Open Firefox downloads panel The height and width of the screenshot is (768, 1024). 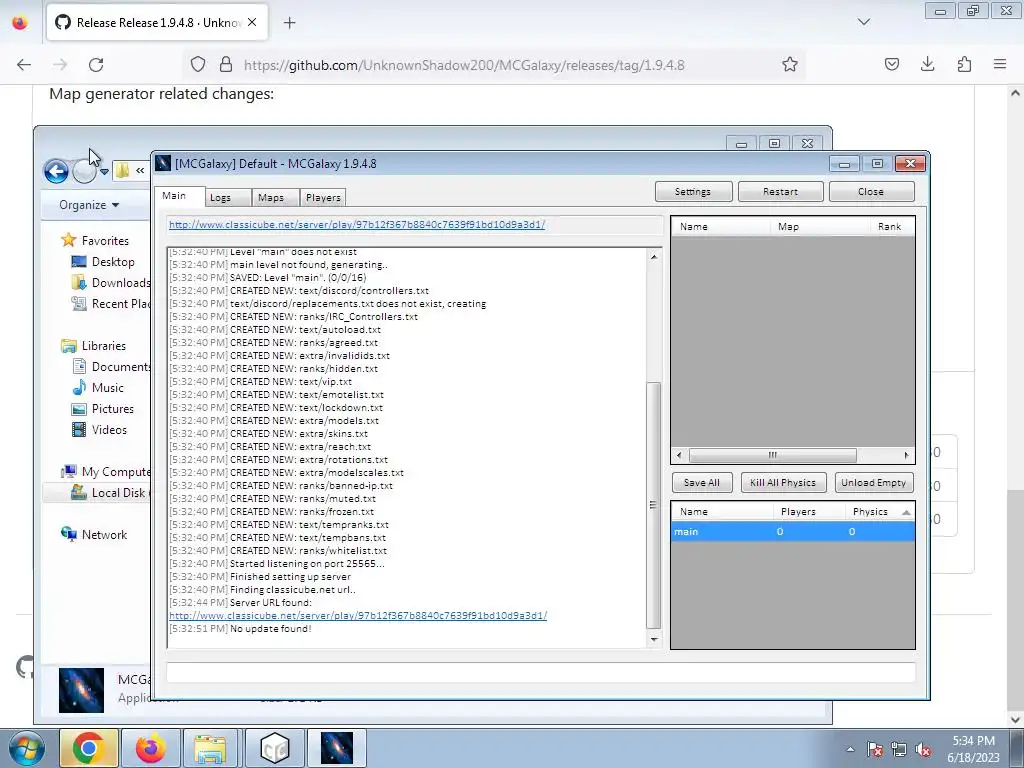pyautogui.click(x=927, y=65)
